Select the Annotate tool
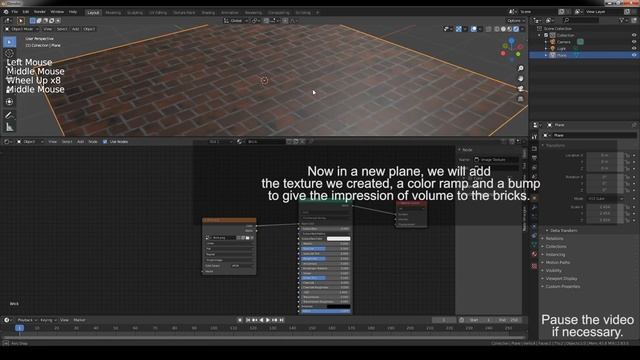 pyautogui.click(x=9, y=116)
